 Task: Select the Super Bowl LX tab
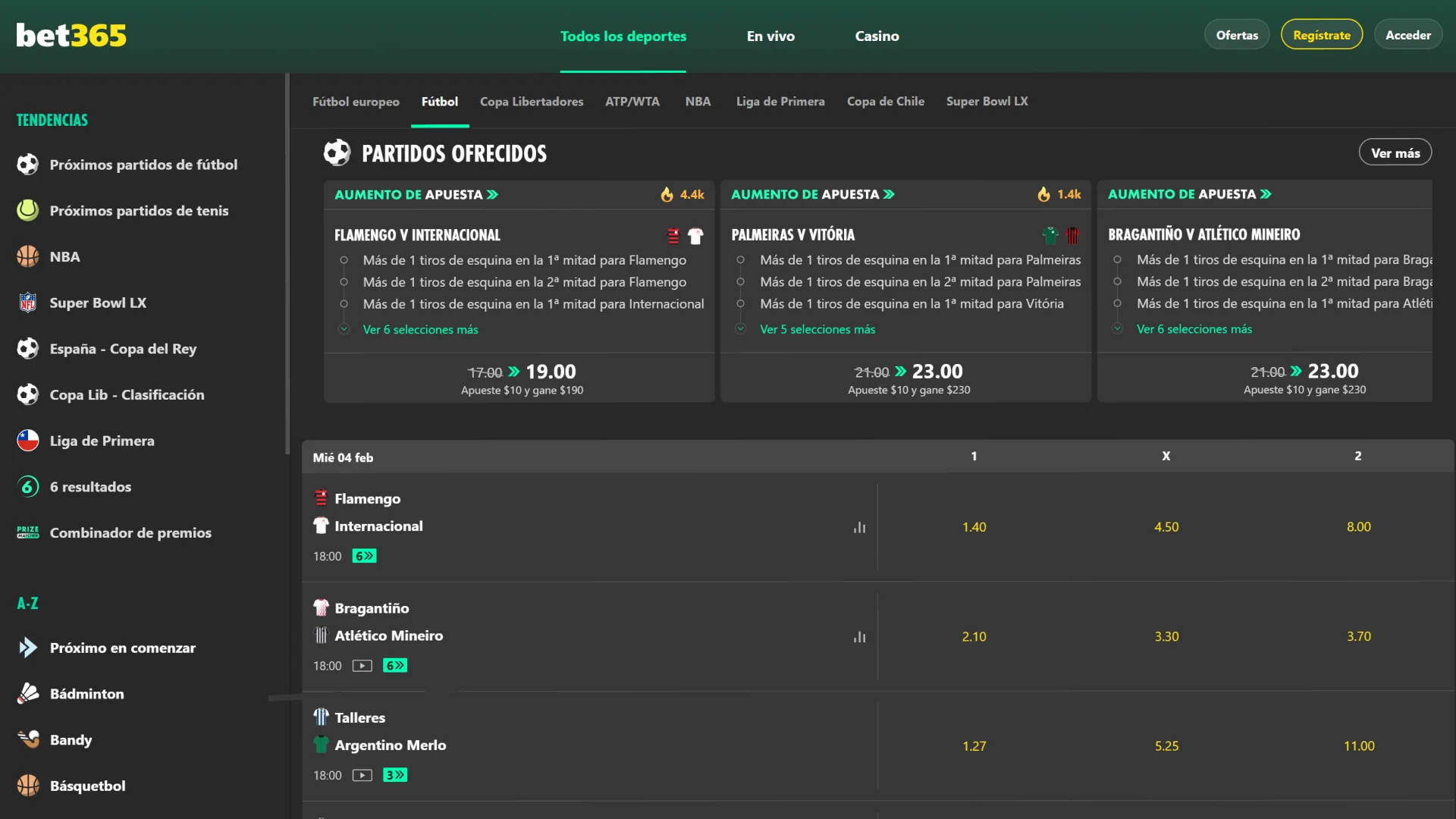click(x=987, y=102)
